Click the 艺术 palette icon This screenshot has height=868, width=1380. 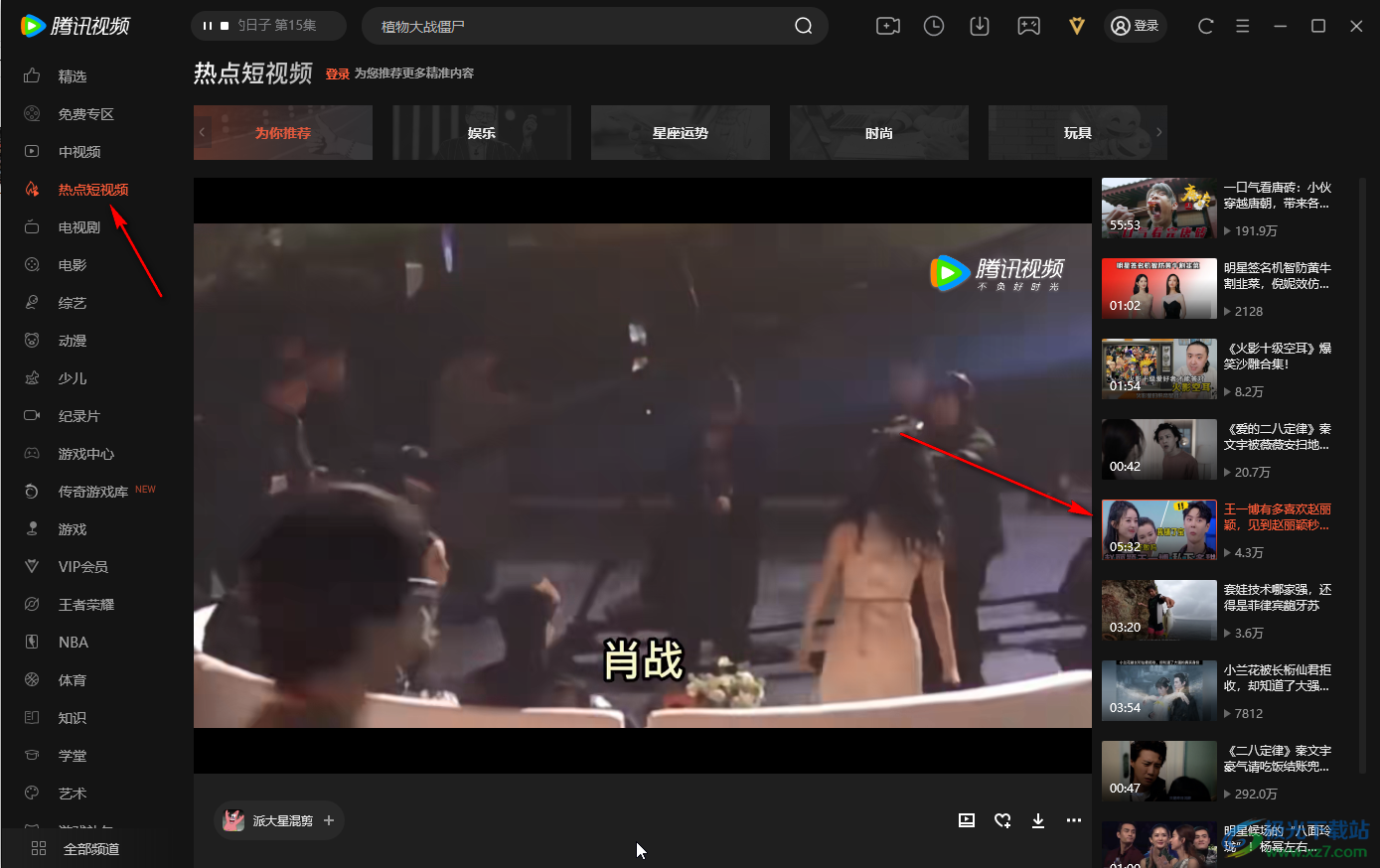coord(32,794)
